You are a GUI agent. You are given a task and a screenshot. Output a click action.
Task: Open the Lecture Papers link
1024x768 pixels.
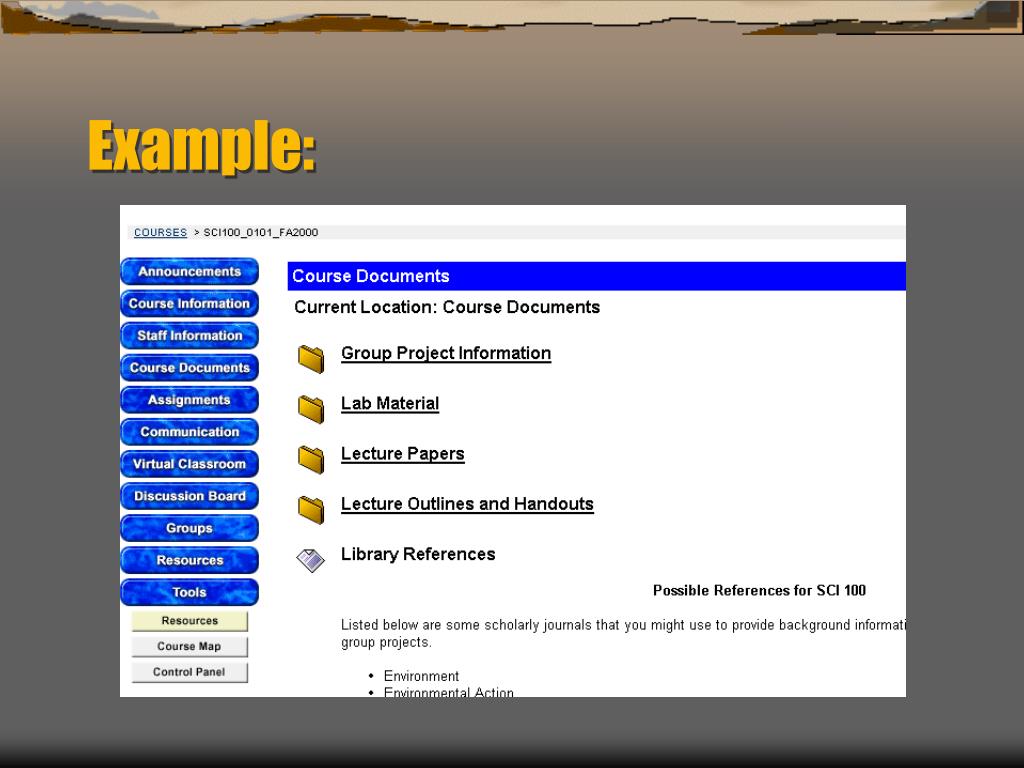[402, 454]
